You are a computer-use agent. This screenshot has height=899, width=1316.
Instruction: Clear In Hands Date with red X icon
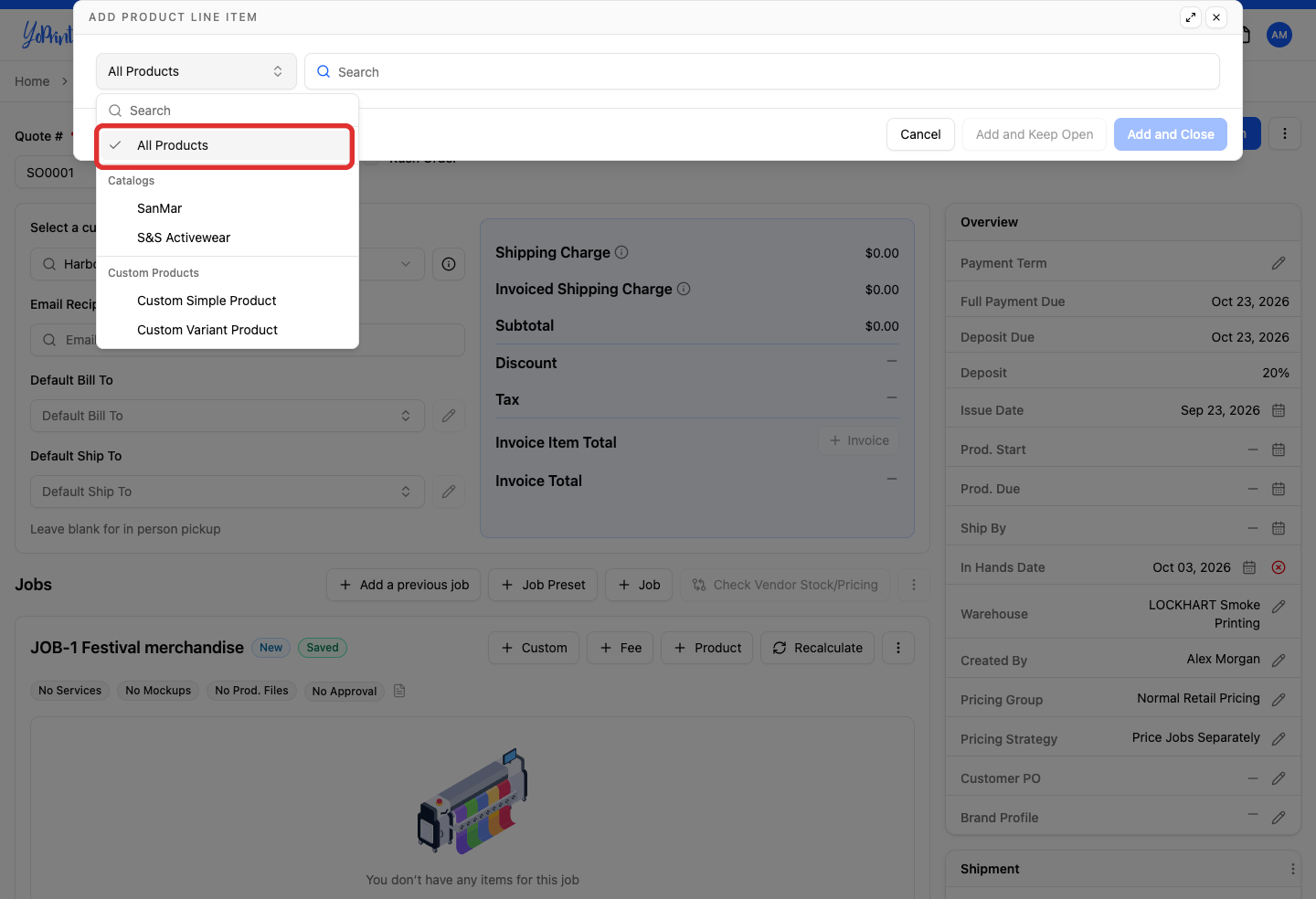1279,567
